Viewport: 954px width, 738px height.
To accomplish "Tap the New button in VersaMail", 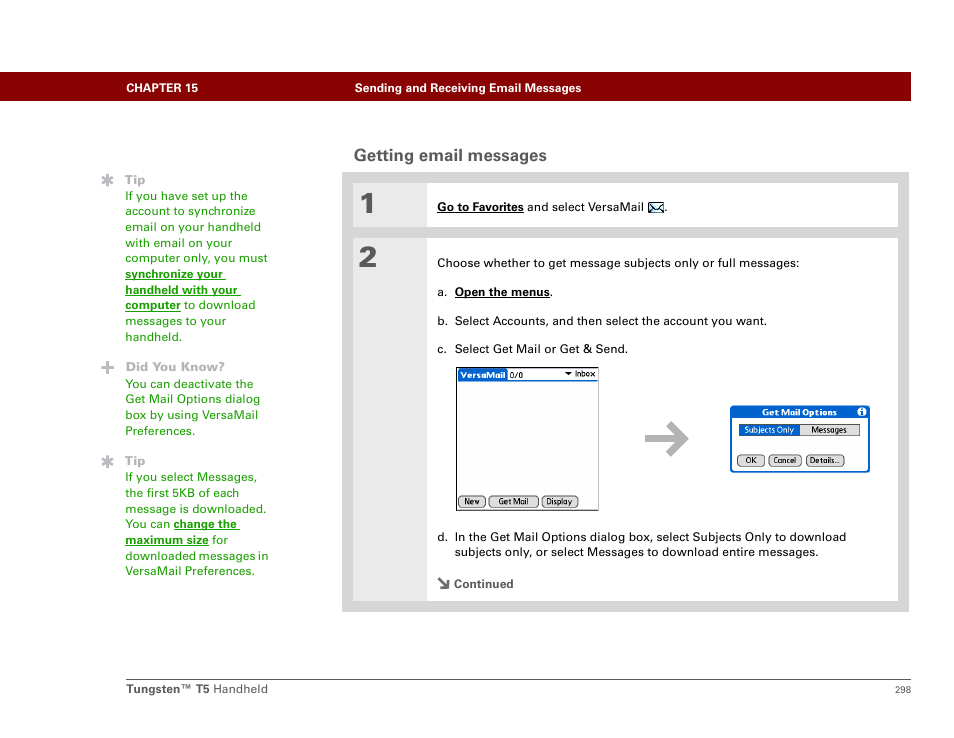I will point(472,501).
